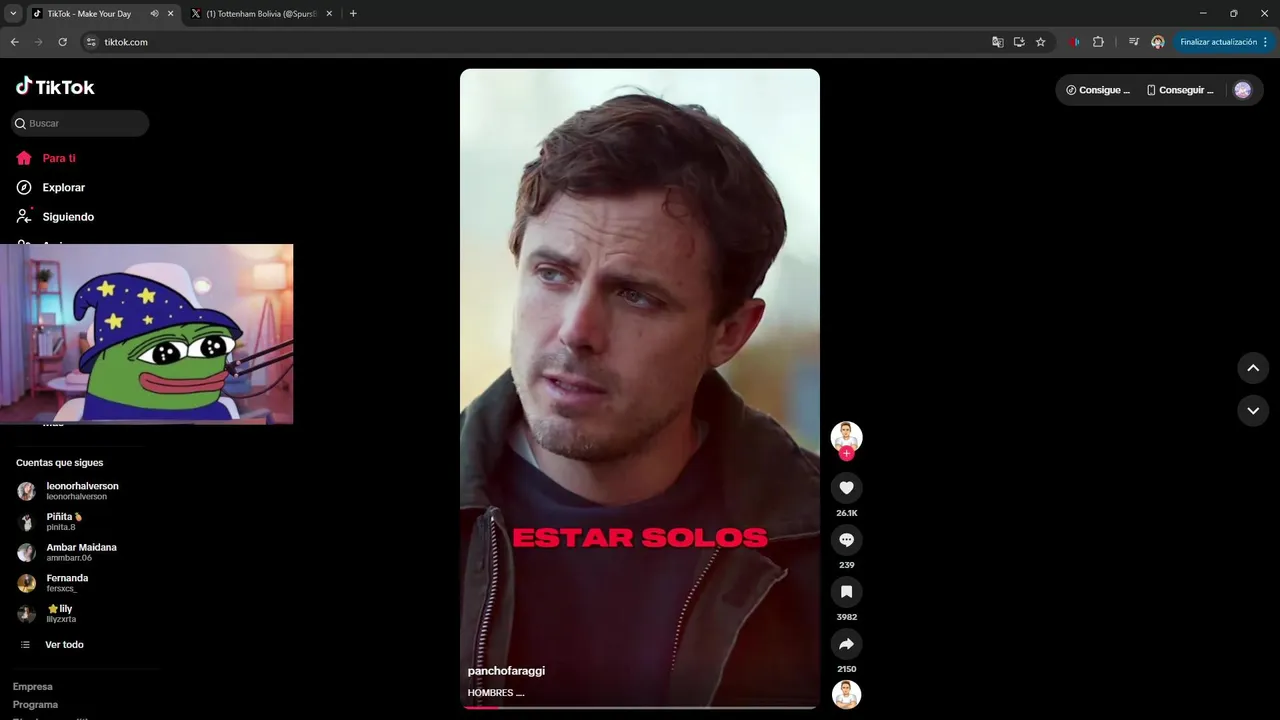1280x720 pixels.
Task: Click the Empresa footer link
Action: pos(33,687)
